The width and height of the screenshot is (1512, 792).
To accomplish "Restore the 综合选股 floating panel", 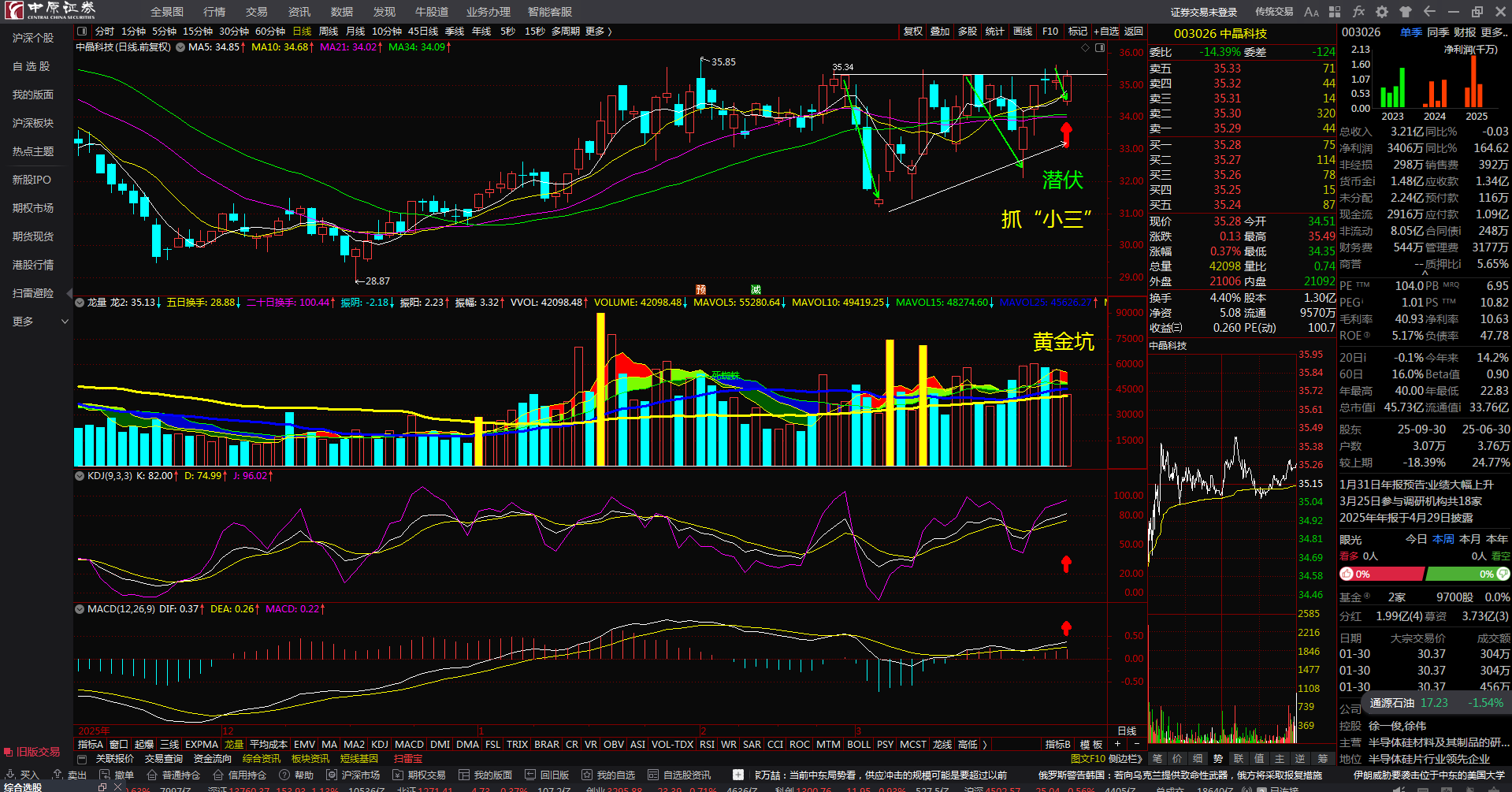I will point(102,787).
